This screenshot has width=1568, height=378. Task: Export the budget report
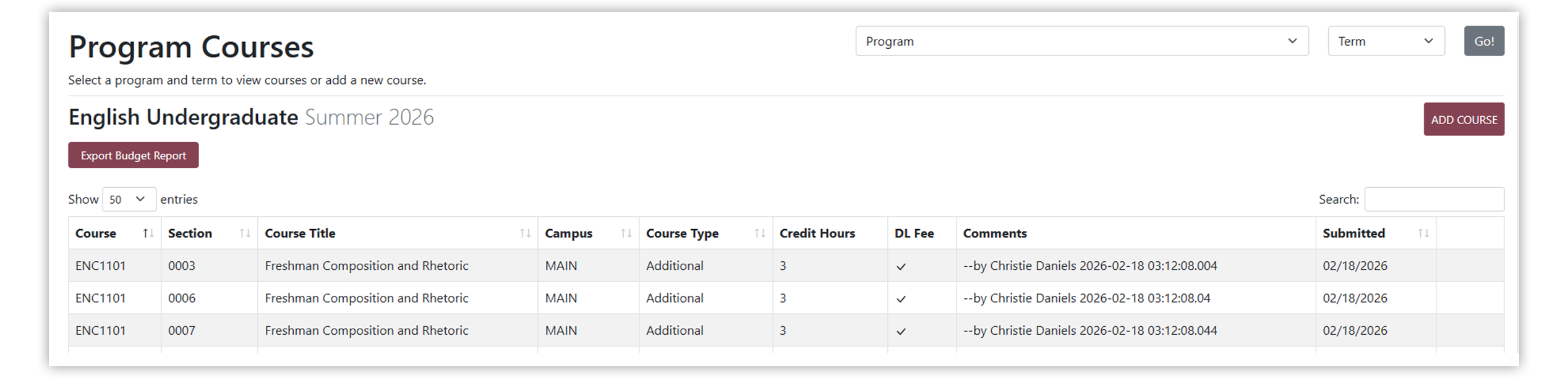click(133, 155)
